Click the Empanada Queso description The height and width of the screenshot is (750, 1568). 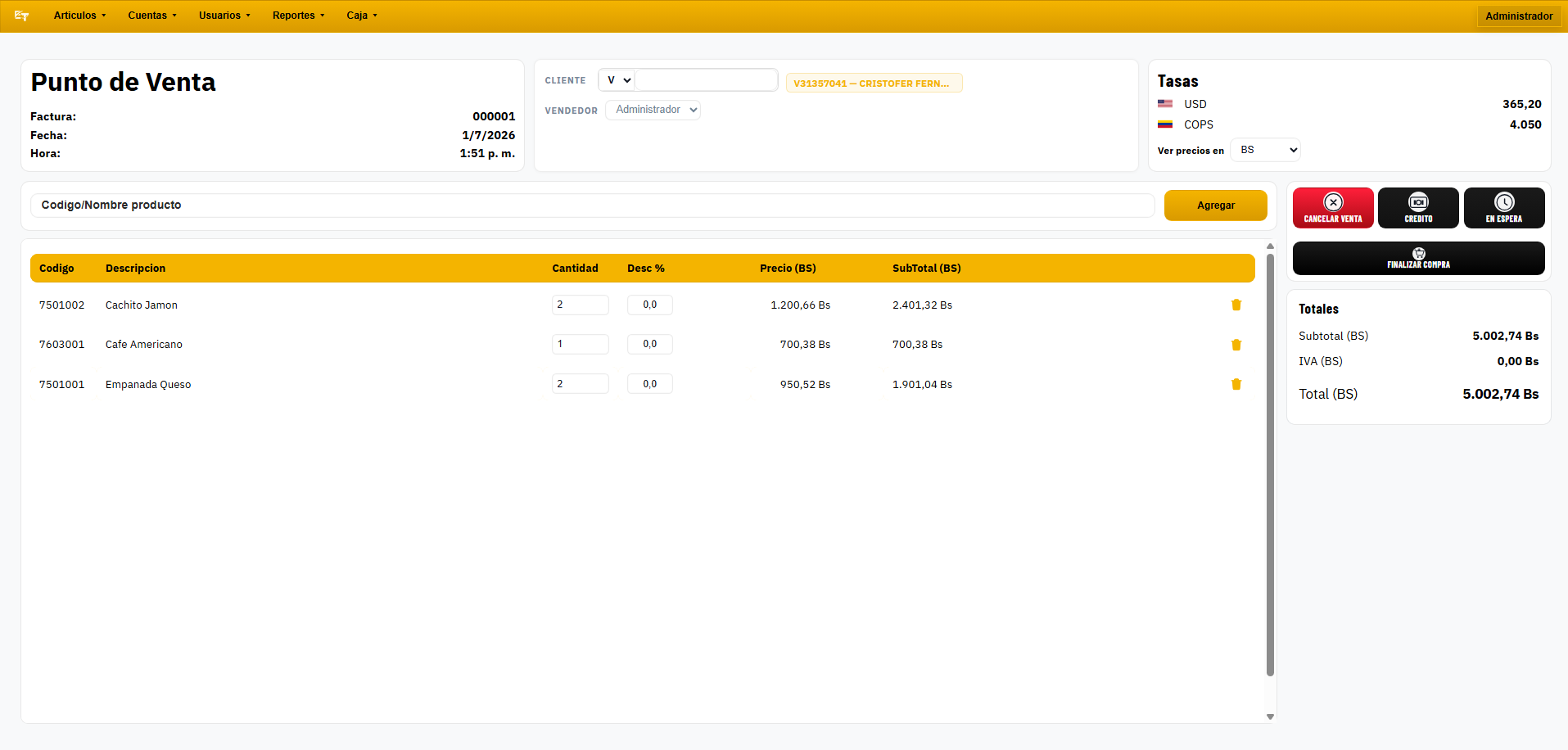click(148, 385)
